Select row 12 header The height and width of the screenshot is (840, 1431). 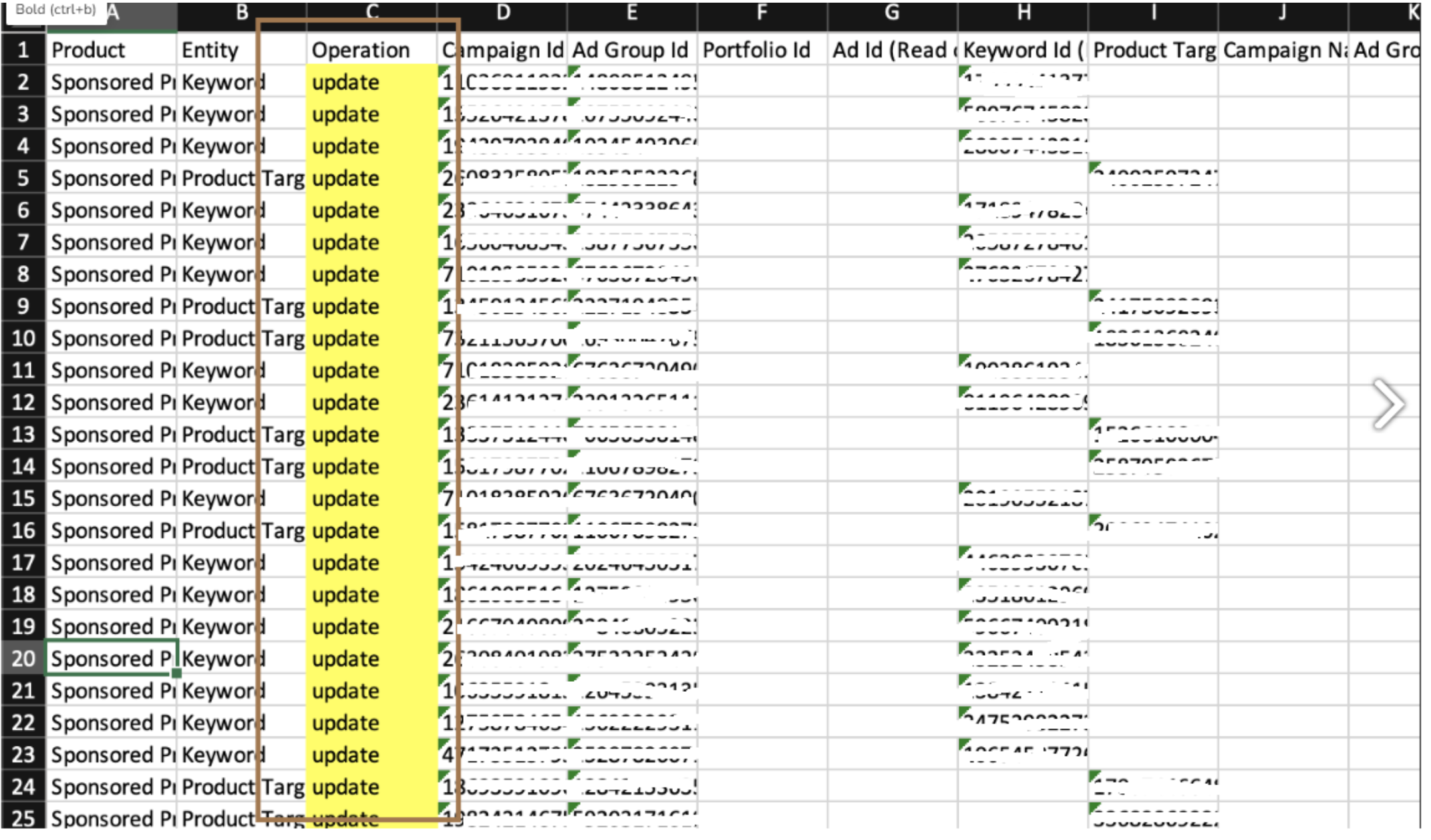click(23, 403)
